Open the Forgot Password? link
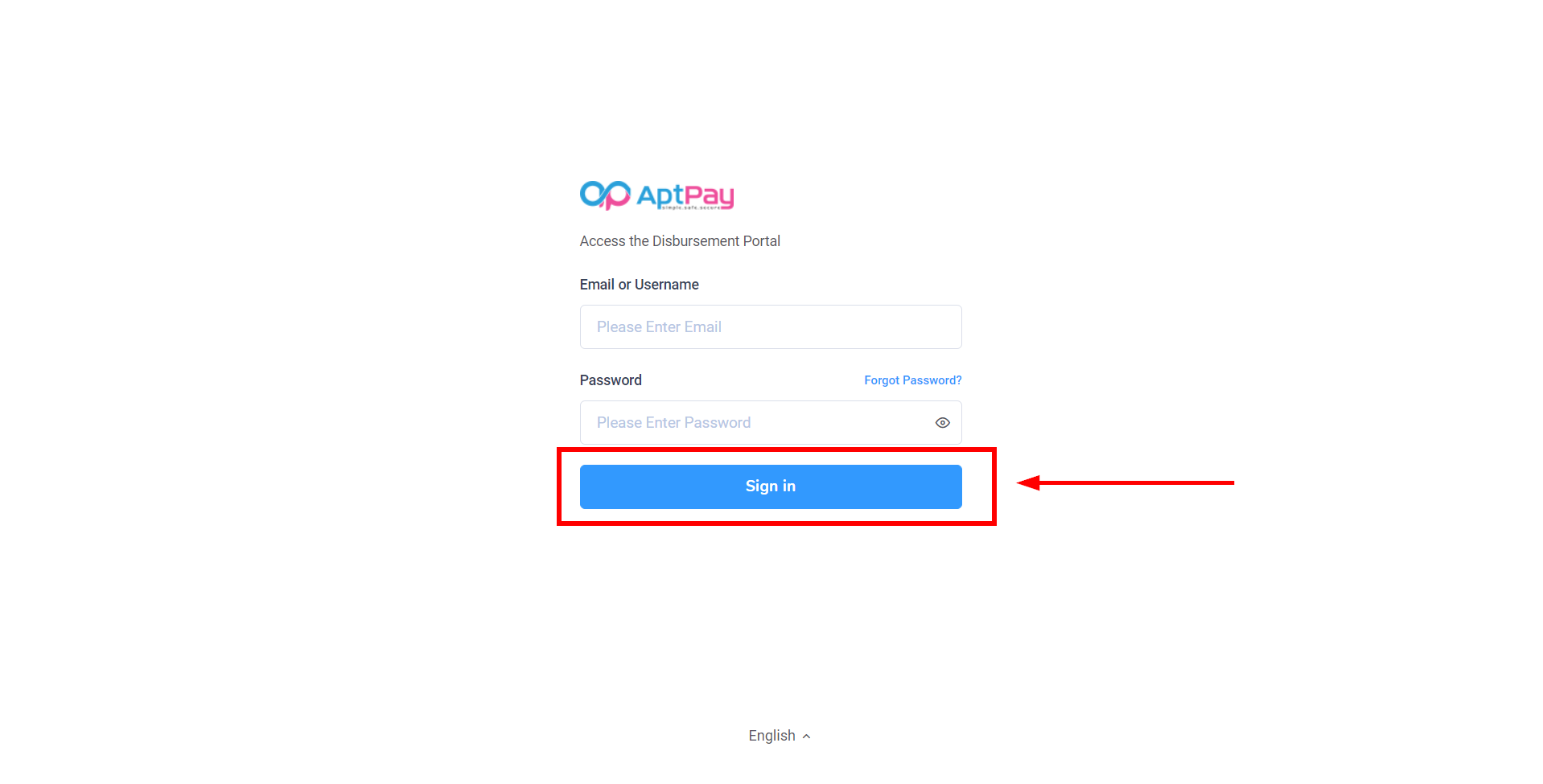The width and height of the screenshot is (1543, 784). [x=912, y=380]
